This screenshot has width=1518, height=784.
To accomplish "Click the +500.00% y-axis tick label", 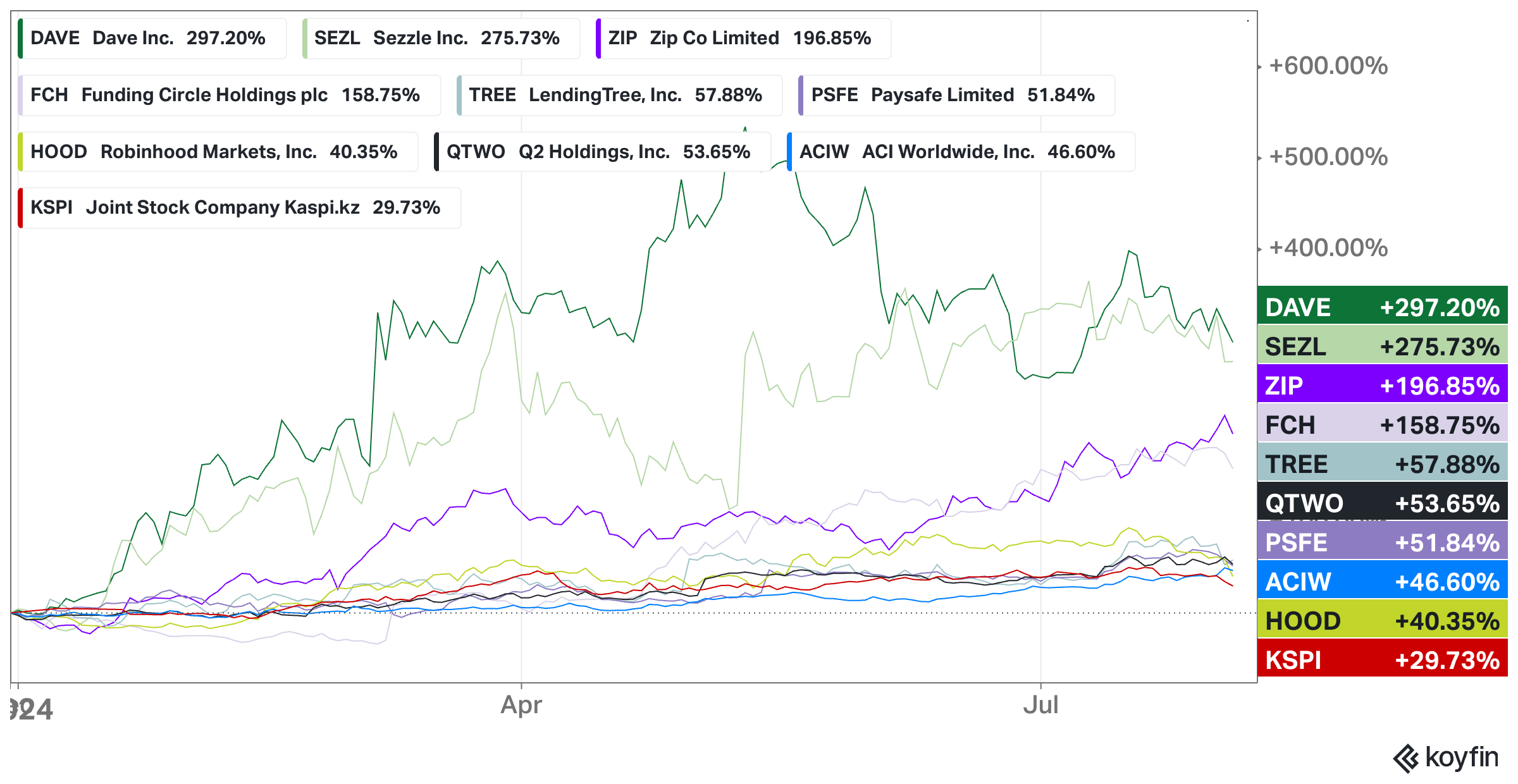I will point(1328,157).
